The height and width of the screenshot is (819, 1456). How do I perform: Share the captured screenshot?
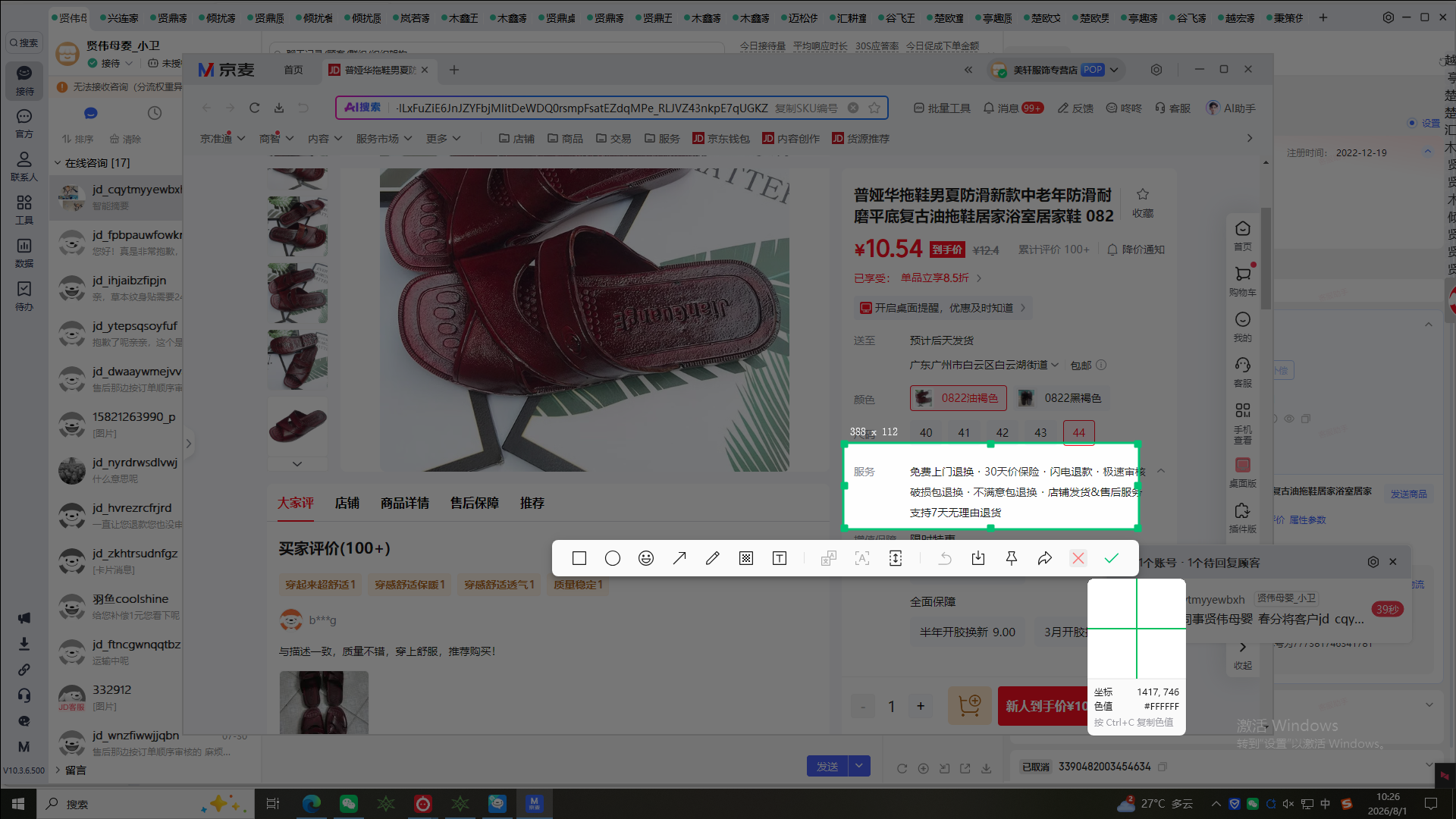pyautogui.click(x=1045, y=559)
